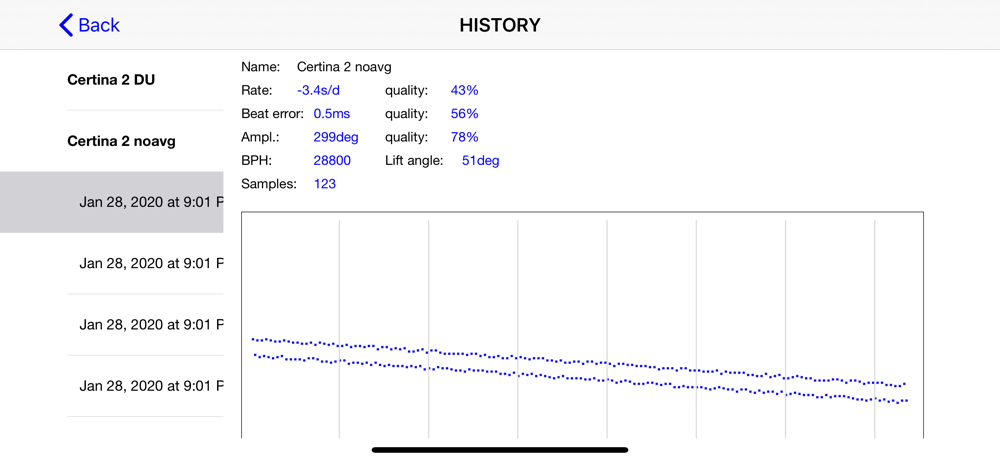This screenshot has width=1000, height=462.
Task: Tap the home indicator bar at bottom
Action: click(x=500, y=450)
